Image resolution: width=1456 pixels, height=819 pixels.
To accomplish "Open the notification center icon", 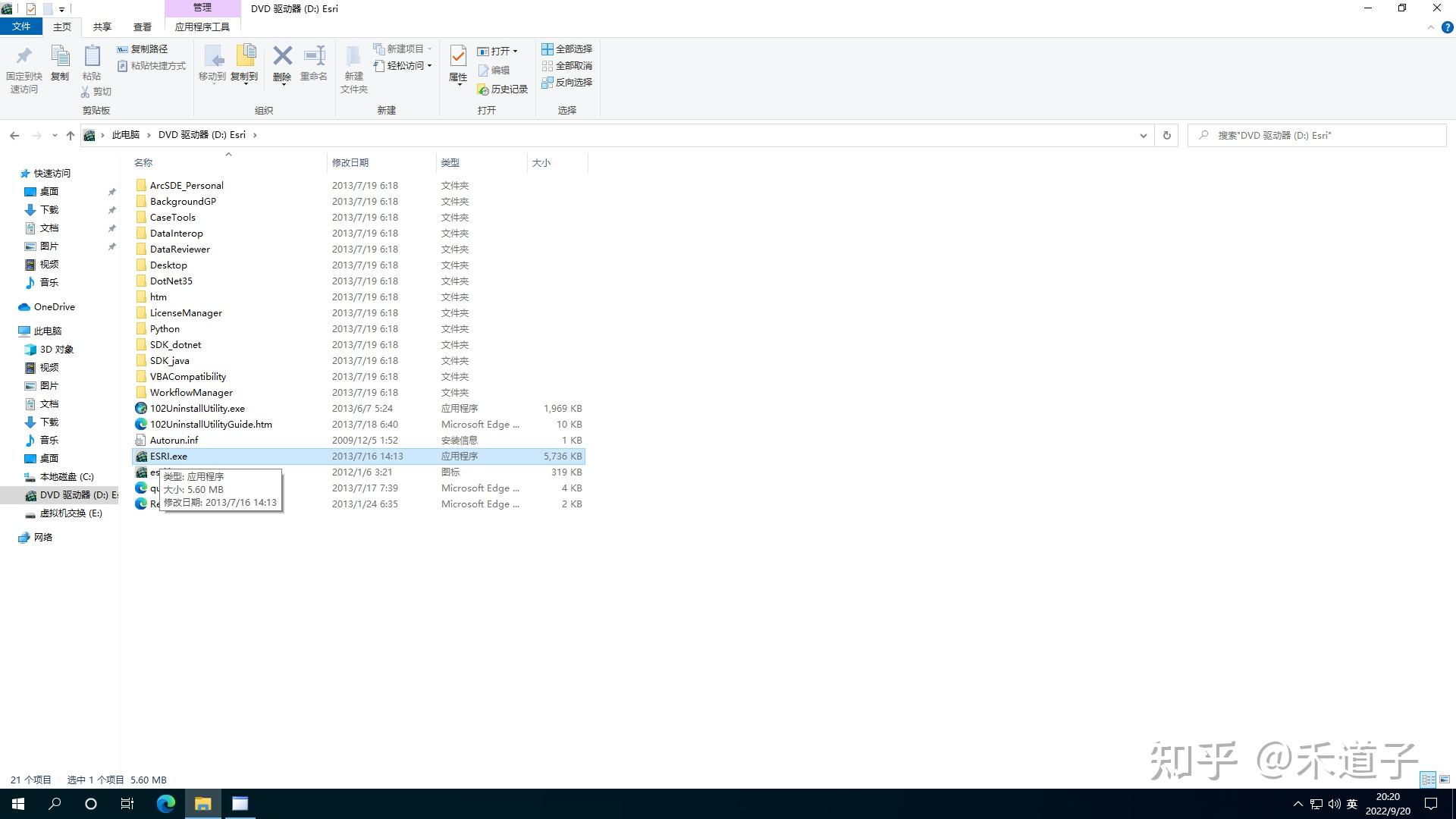I will click(1430, 804).
